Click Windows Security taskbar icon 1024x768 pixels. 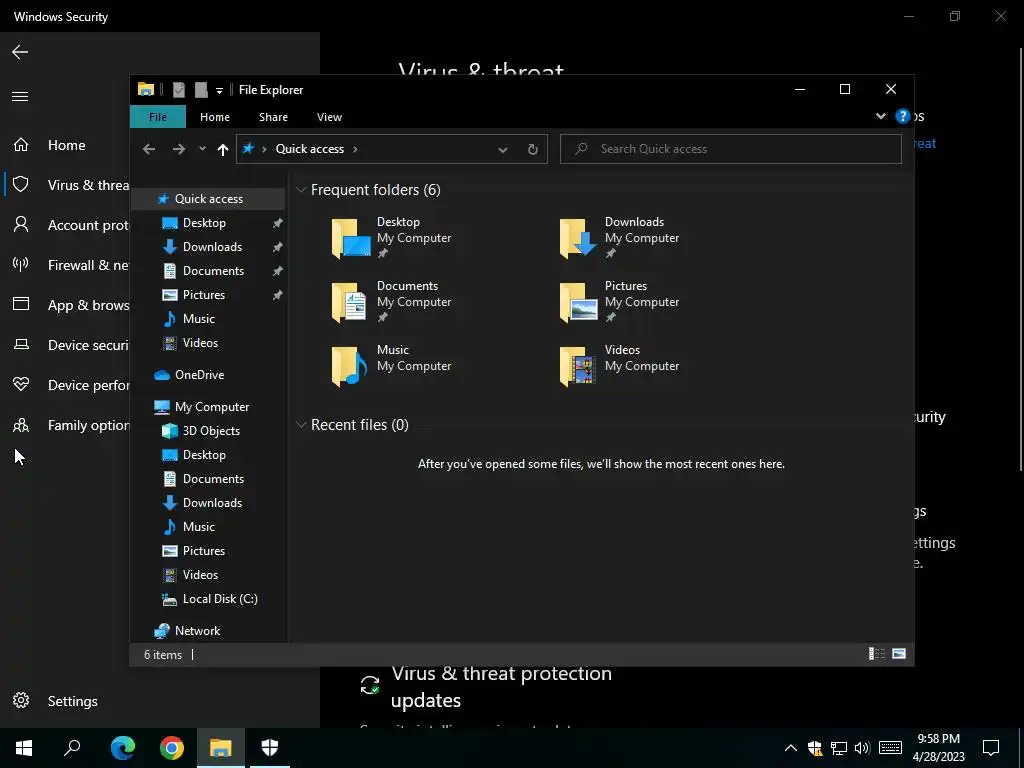coord(270,748)
